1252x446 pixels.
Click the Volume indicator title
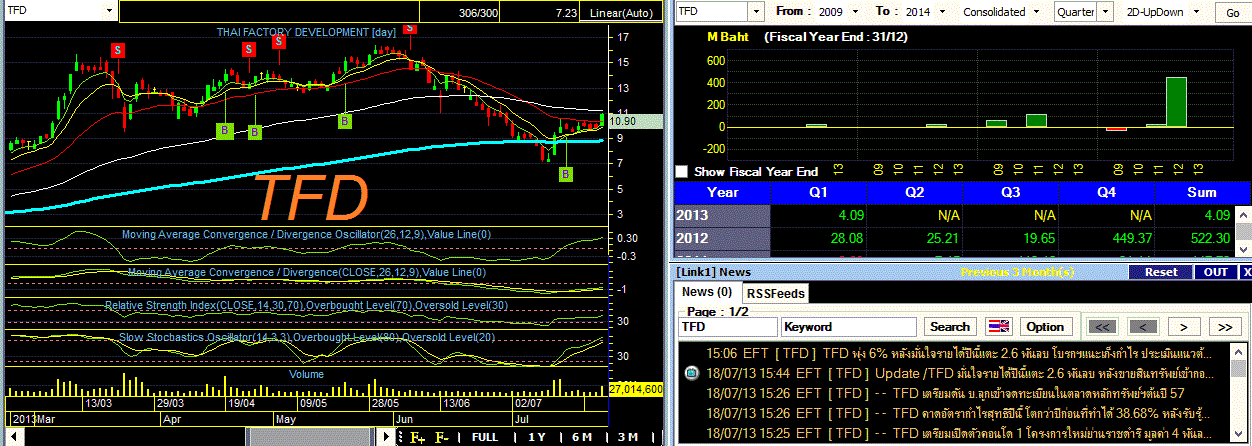click(x=306, y=374)
